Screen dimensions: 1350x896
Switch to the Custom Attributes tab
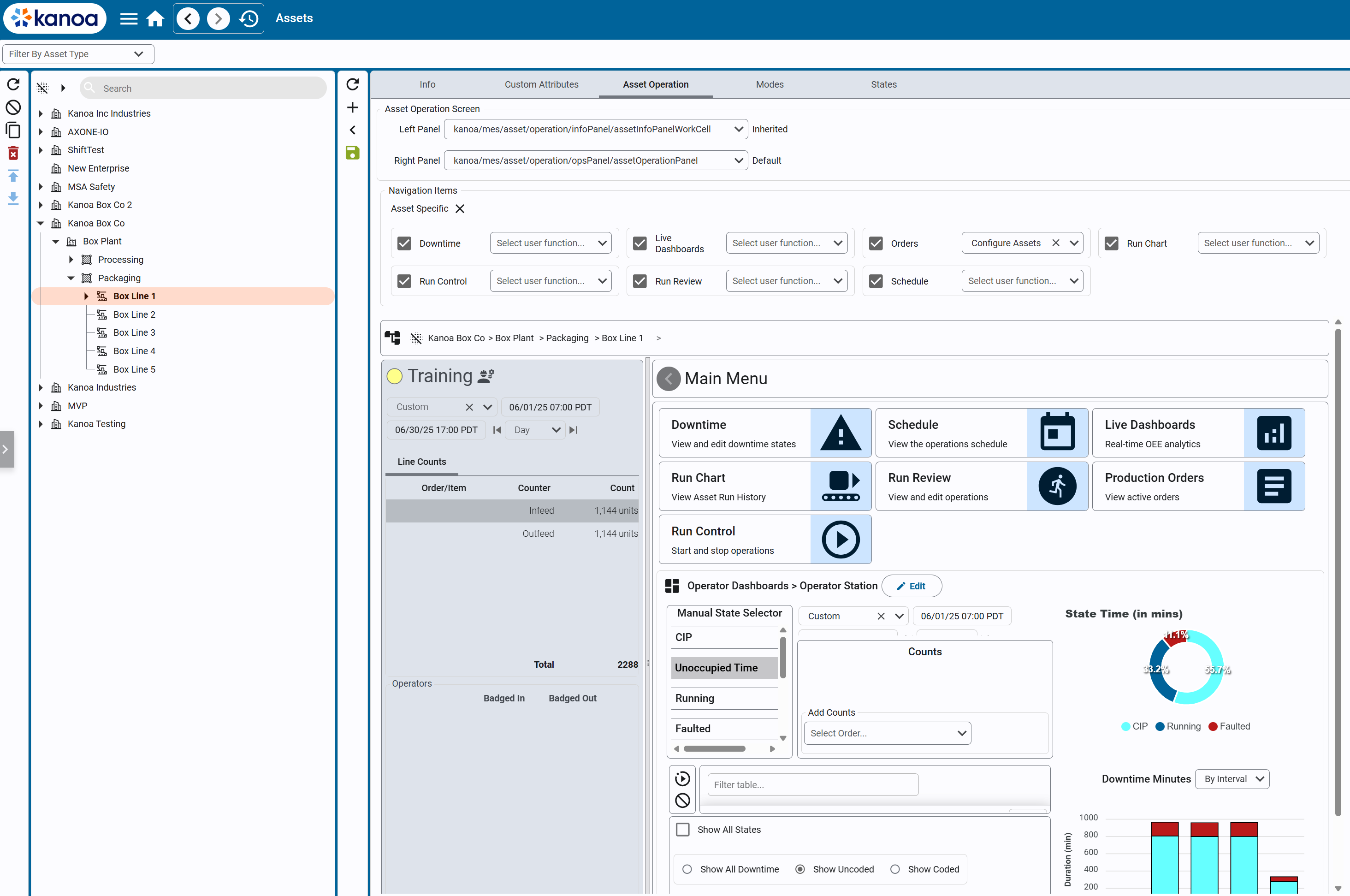tap(541, 84)
